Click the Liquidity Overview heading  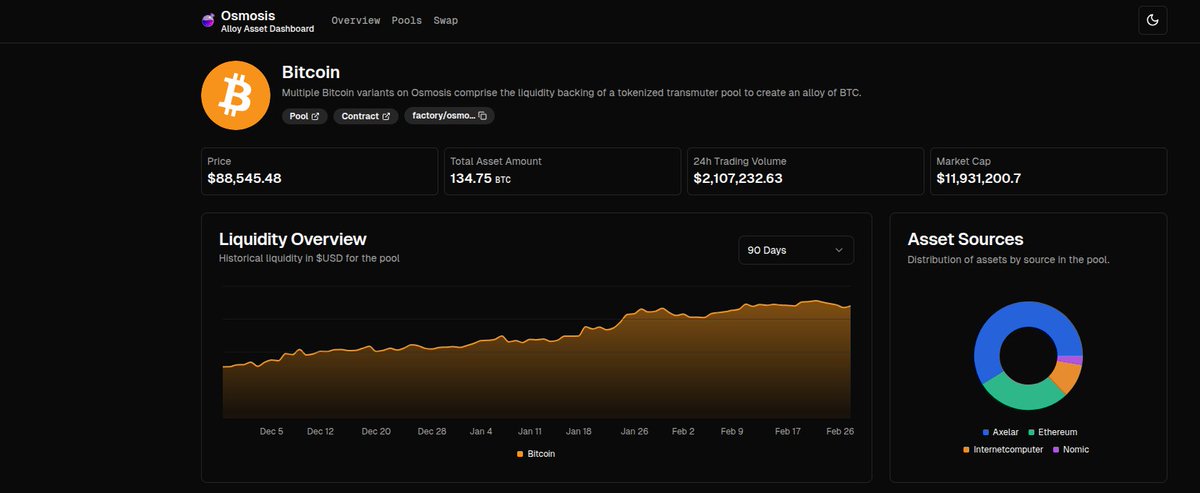click(x=293, y=239)
